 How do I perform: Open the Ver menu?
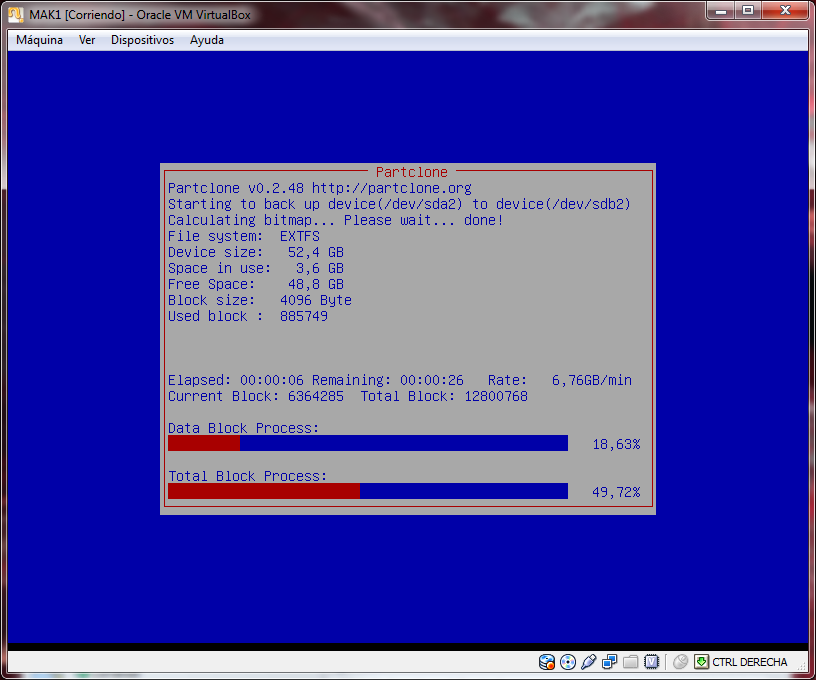coord(87,40)
